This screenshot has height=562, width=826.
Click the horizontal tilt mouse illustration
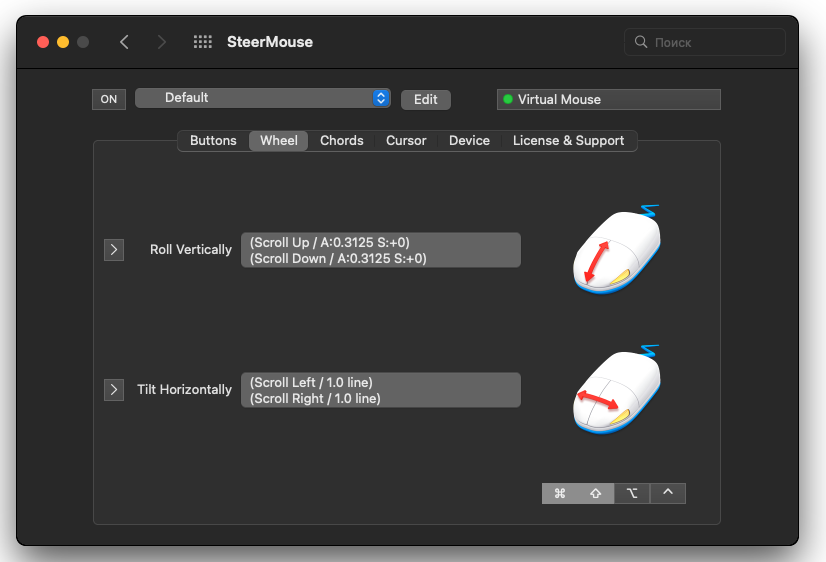(x=616, y=390)
